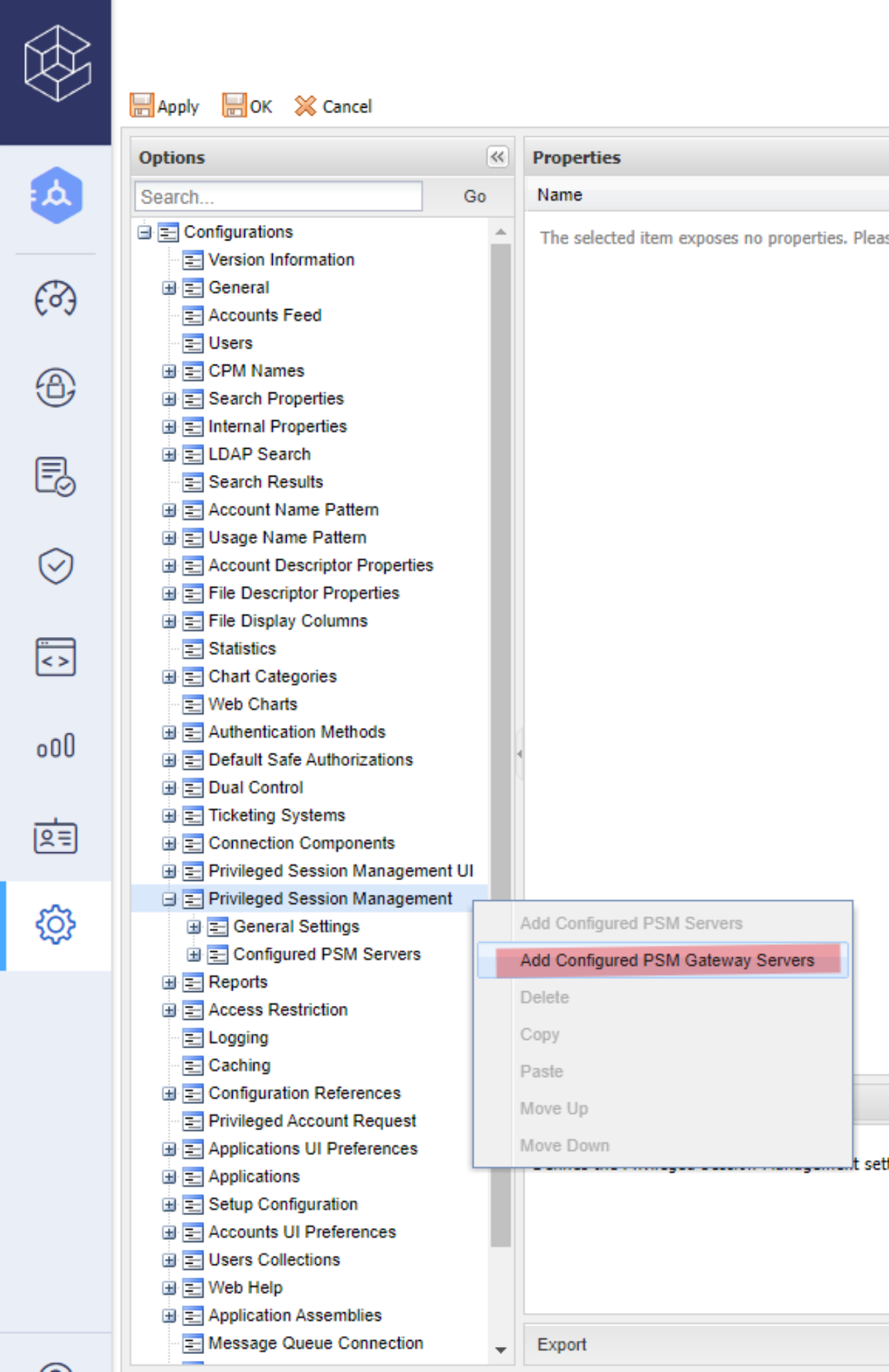The height and width of the screenshot is (1372, 889).
Task: Focus the Options search field
Action: [279, 197]
